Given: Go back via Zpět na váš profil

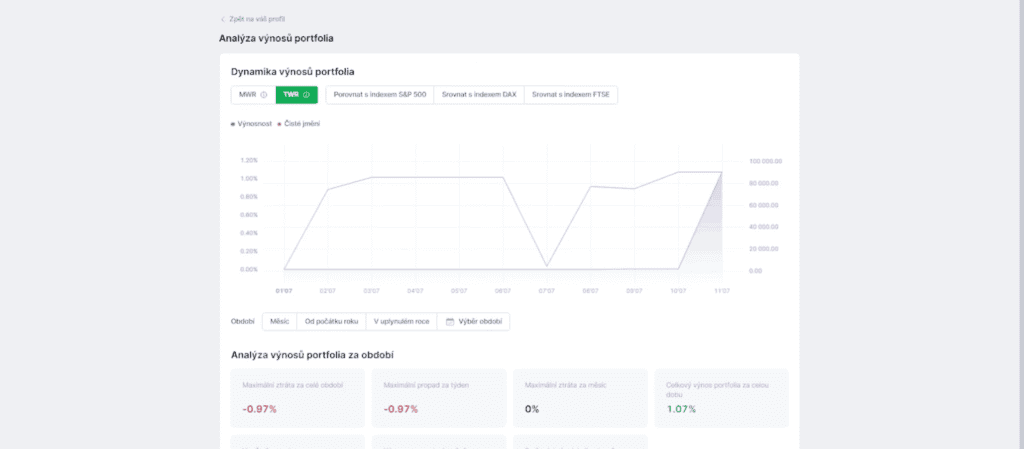Looking at the screenshot, I should click(x=257, y=19).
